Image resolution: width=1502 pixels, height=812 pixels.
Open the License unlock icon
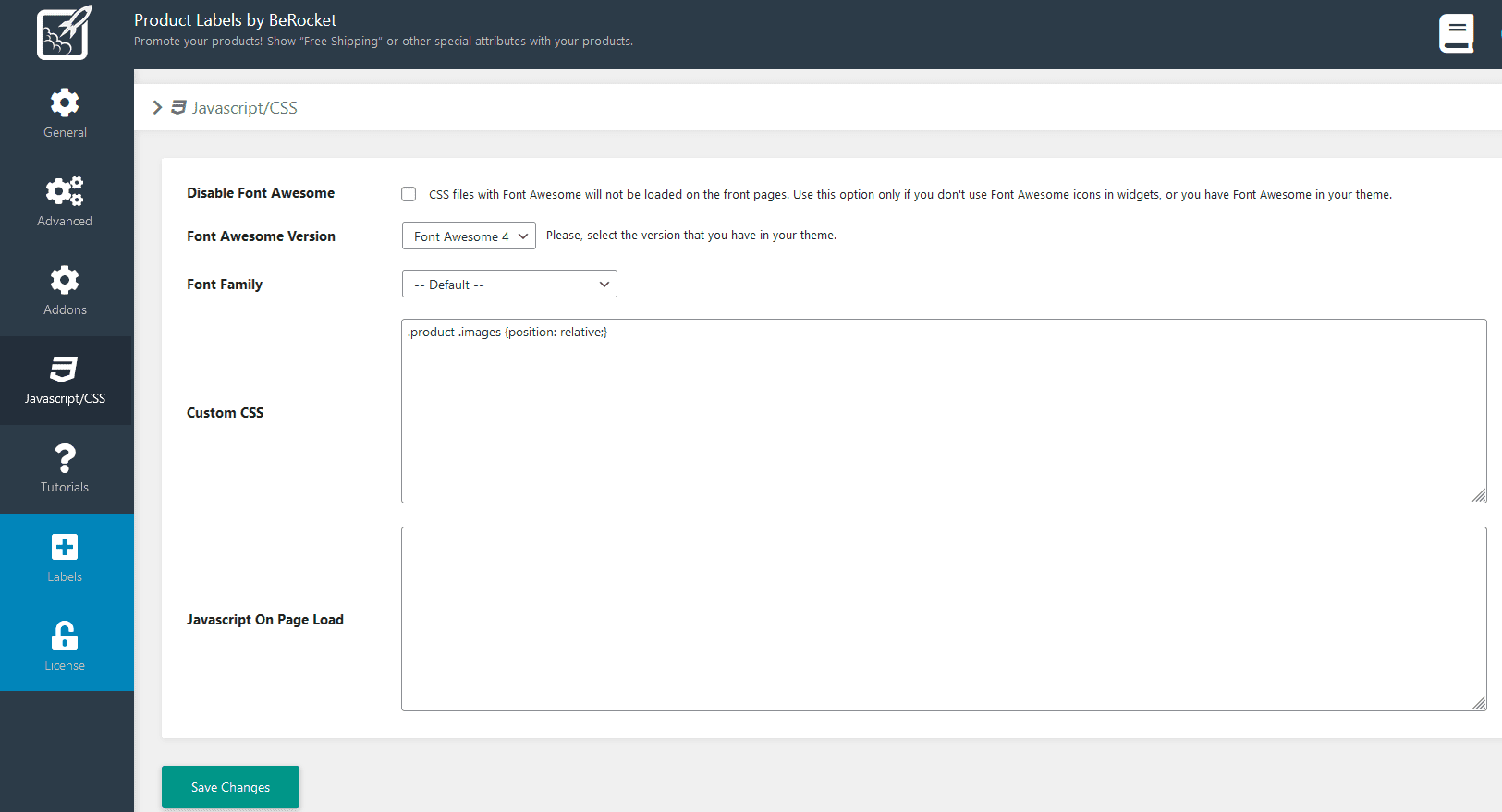point(65,636)
